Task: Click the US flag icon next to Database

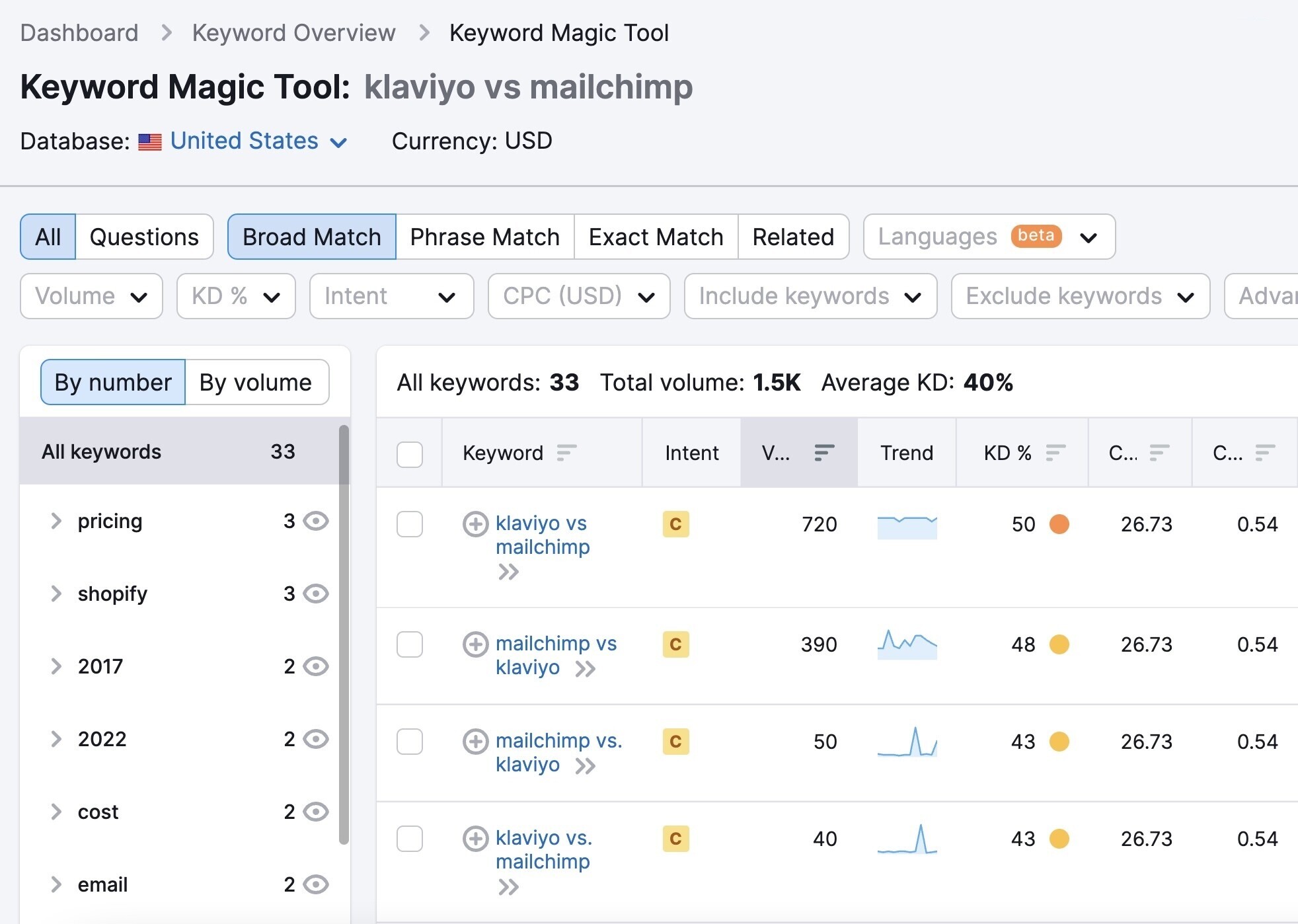Action: coord(150,142)
